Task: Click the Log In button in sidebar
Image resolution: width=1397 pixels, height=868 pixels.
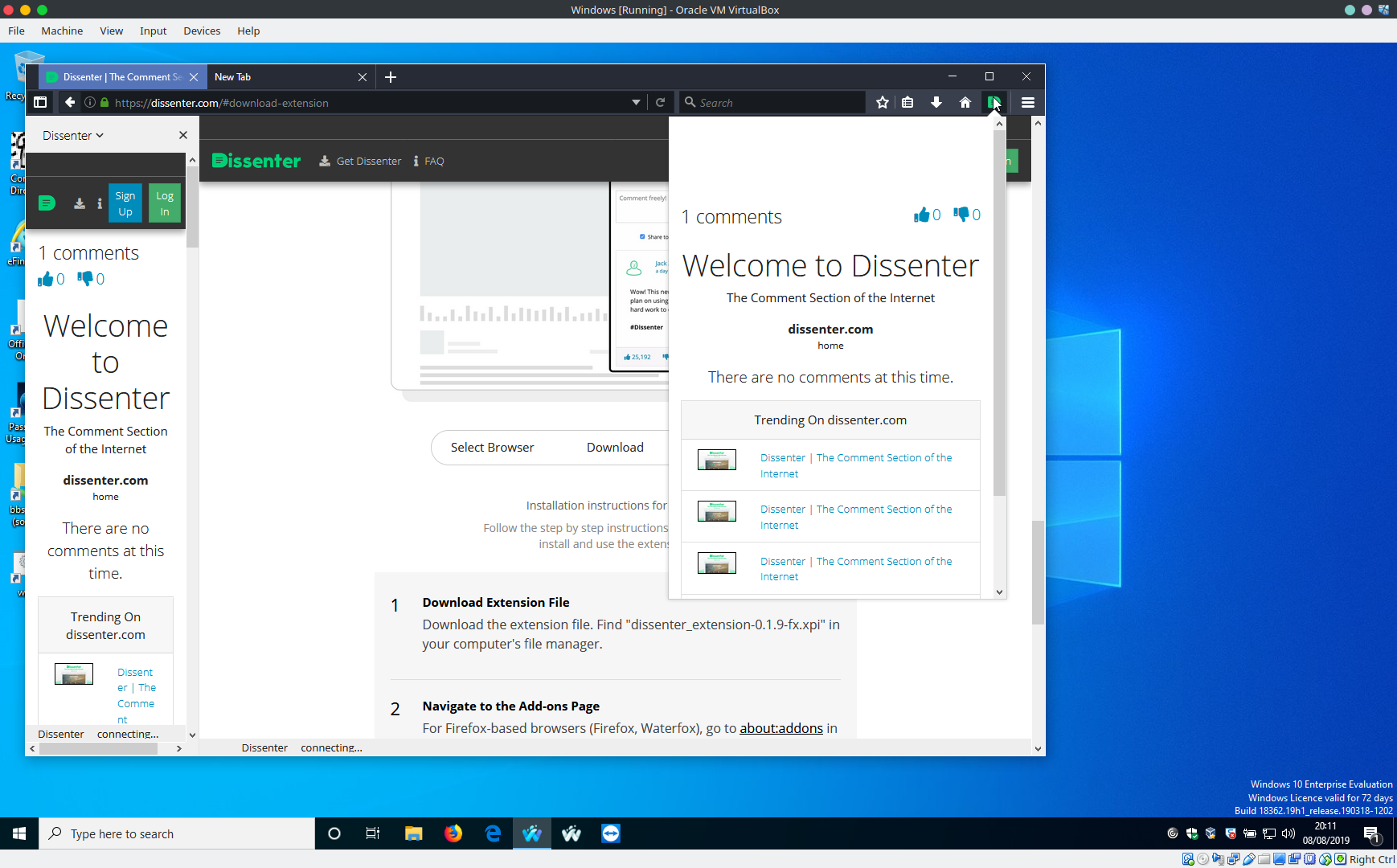Action: 165,203
